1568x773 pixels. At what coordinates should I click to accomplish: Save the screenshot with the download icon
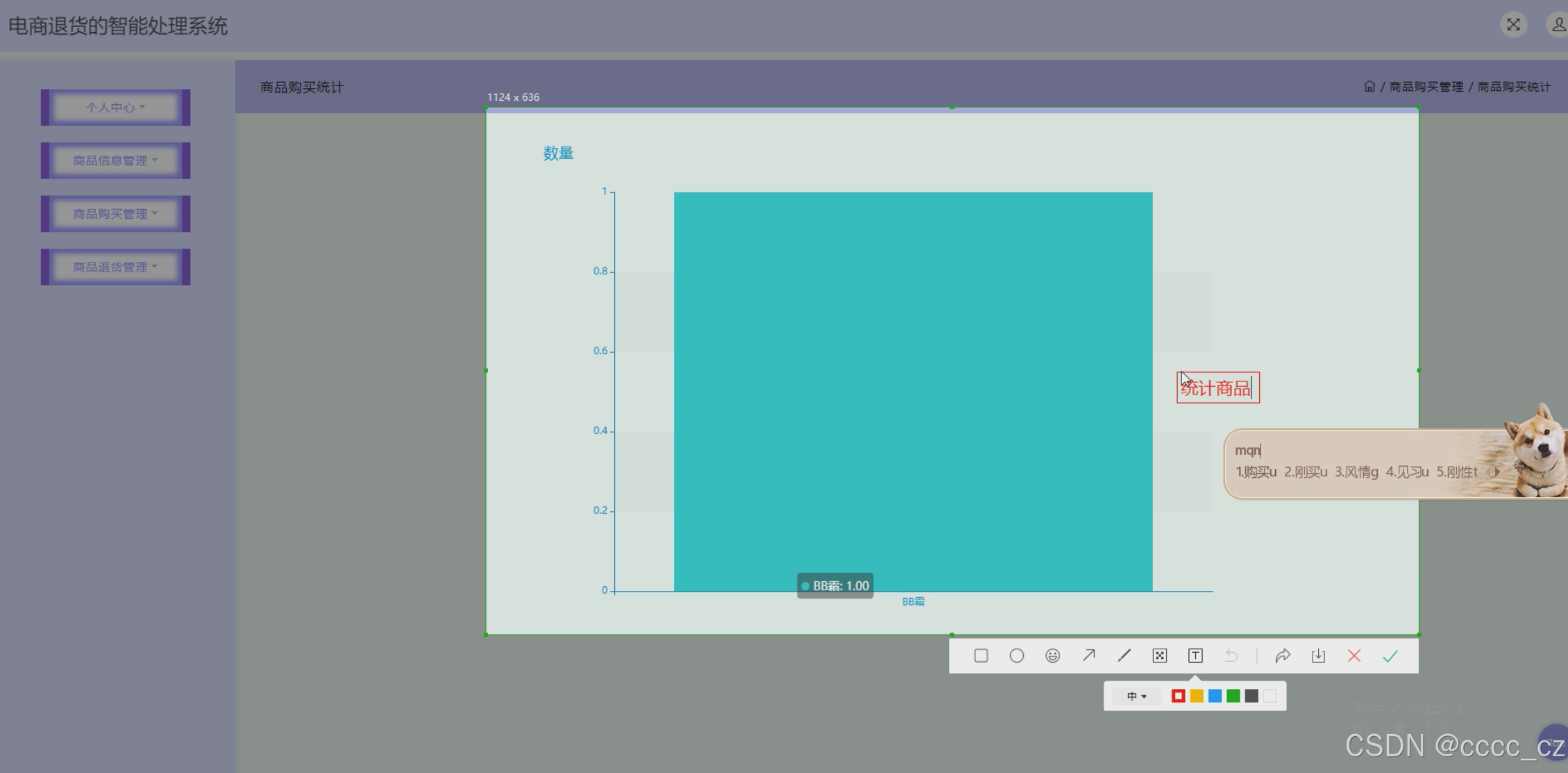pyautogui.click(x=1318, y=656)
